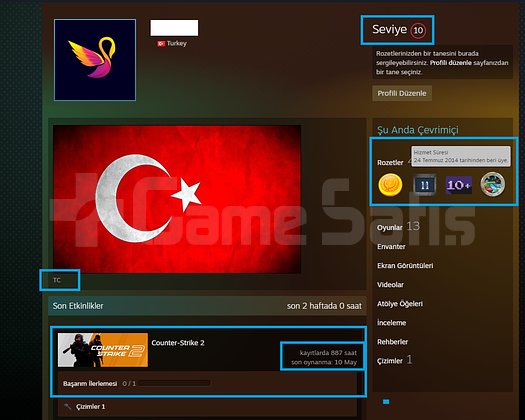Screen dimensions: 525x420
Task: Click the Son Etkinlikler header
Action: 78,306
